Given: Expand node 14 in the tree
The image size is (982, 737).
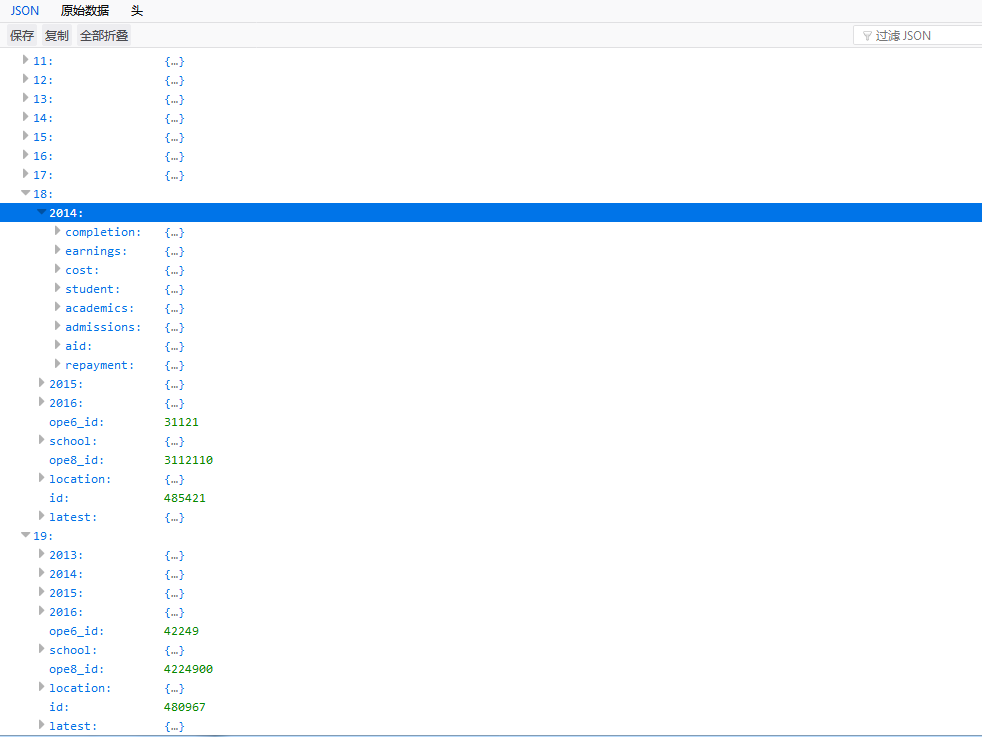Looking at the screenshot, I should (x=25, y=116).
